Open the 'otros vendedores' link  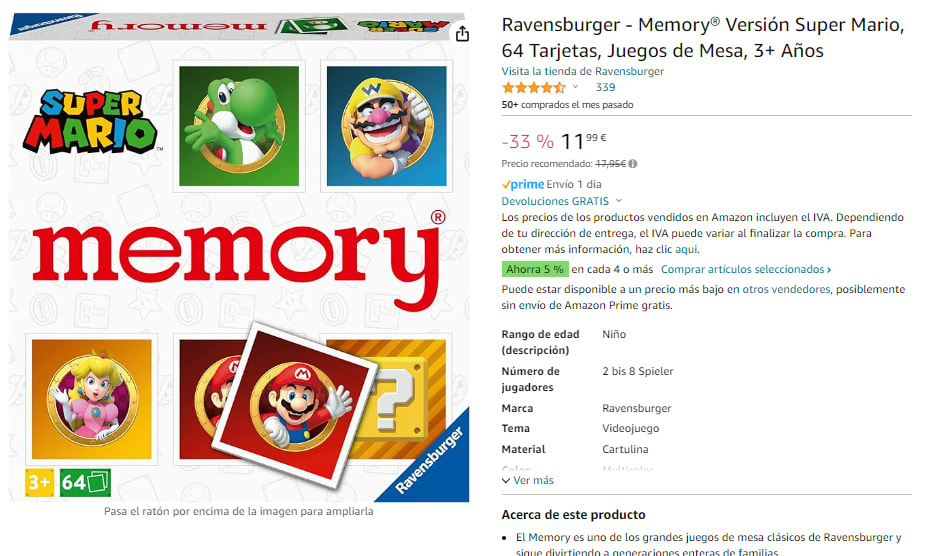tap(786, 289)
